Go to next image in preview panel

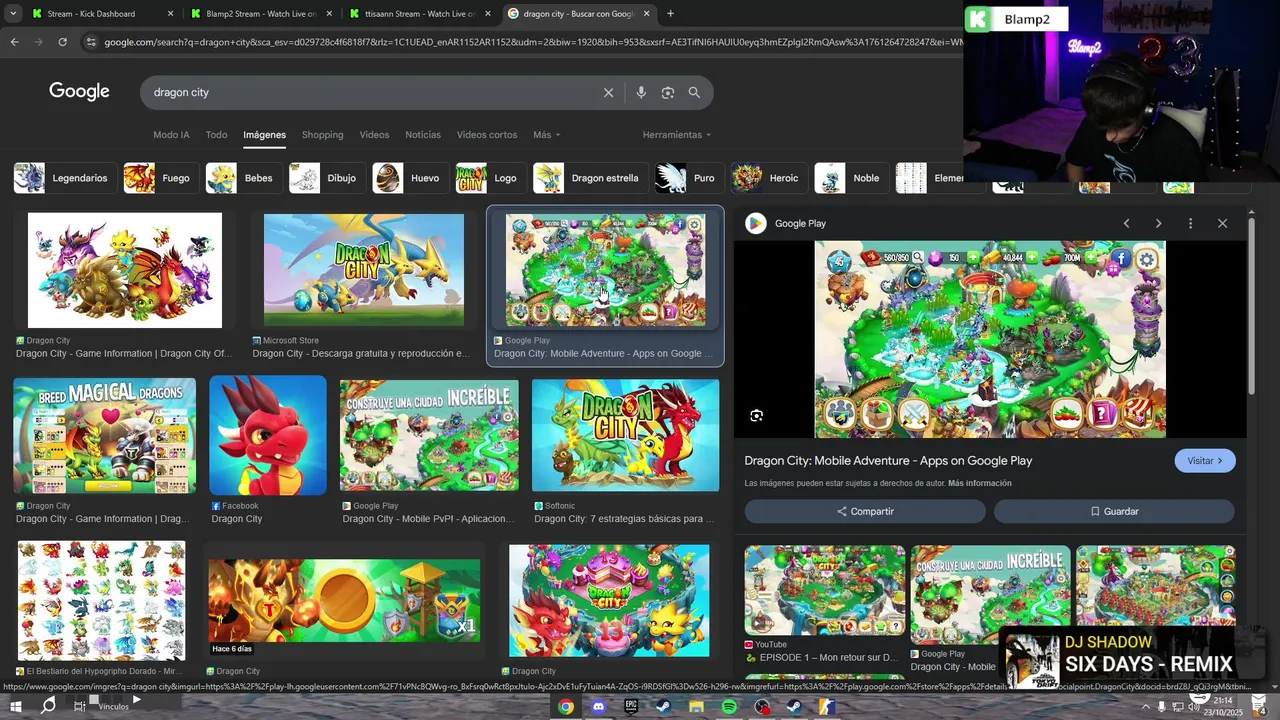(x=1158, y=223)
